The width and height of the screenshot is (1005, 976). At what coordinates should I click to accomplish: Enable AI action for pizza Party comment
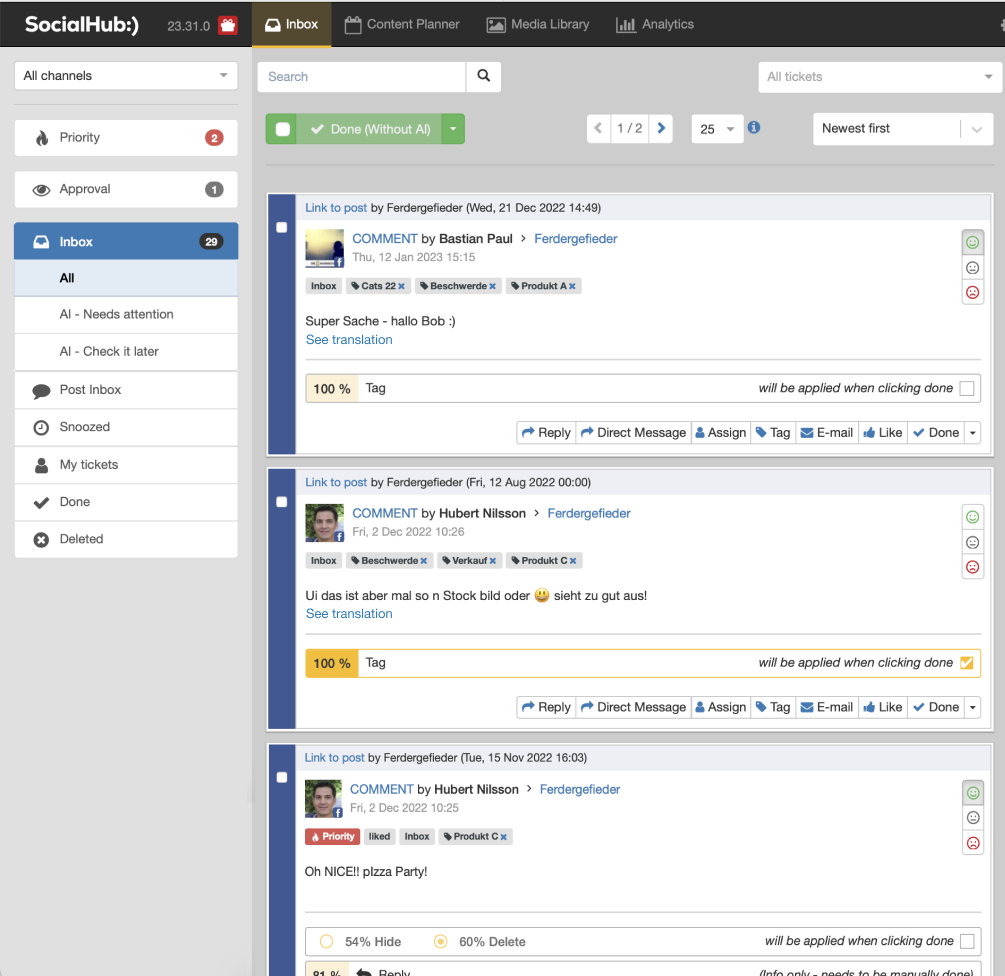967,941
